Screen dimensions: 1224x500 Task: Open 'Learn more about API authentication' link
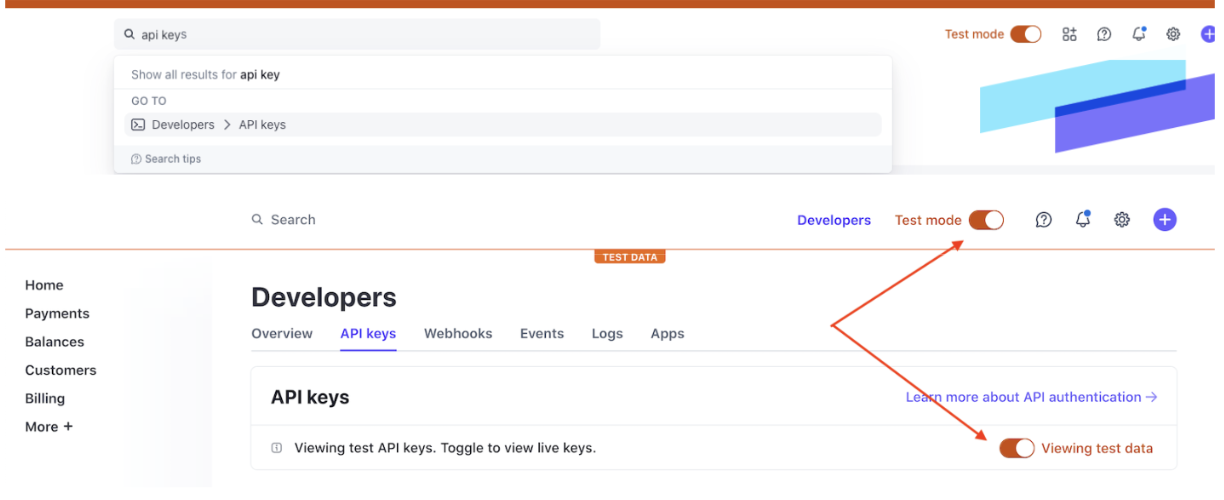coord(1031,397)
